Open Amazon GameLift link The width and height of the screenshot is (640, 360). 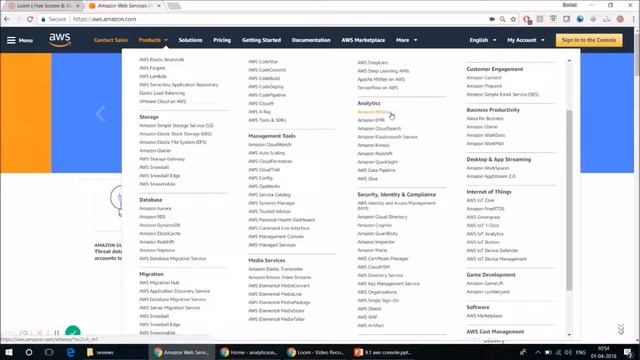tap(485, 283)
